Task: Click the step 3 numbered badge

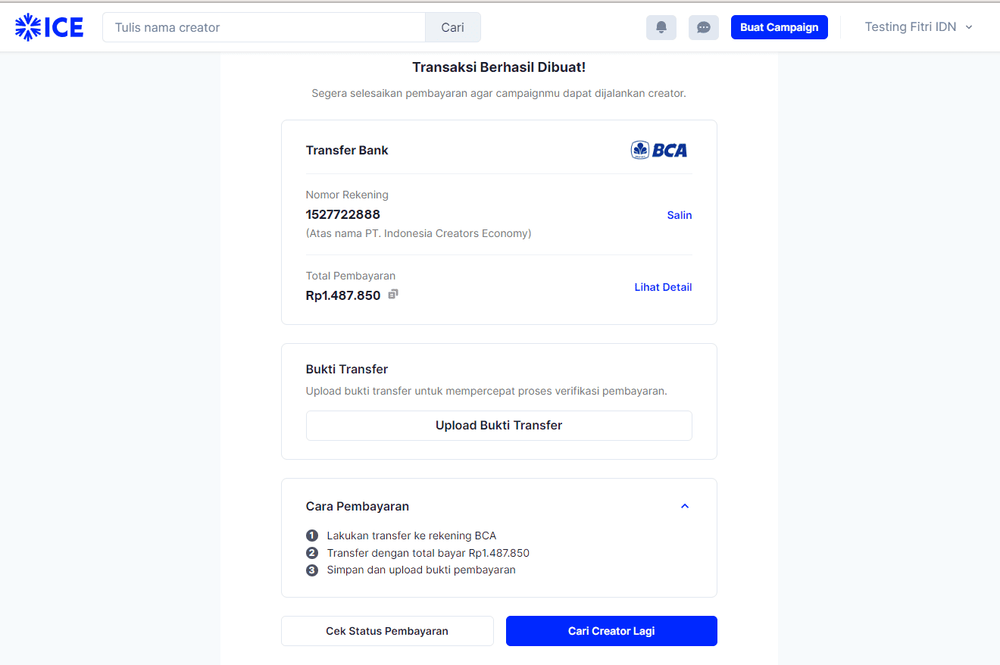Action: point(311,570)
